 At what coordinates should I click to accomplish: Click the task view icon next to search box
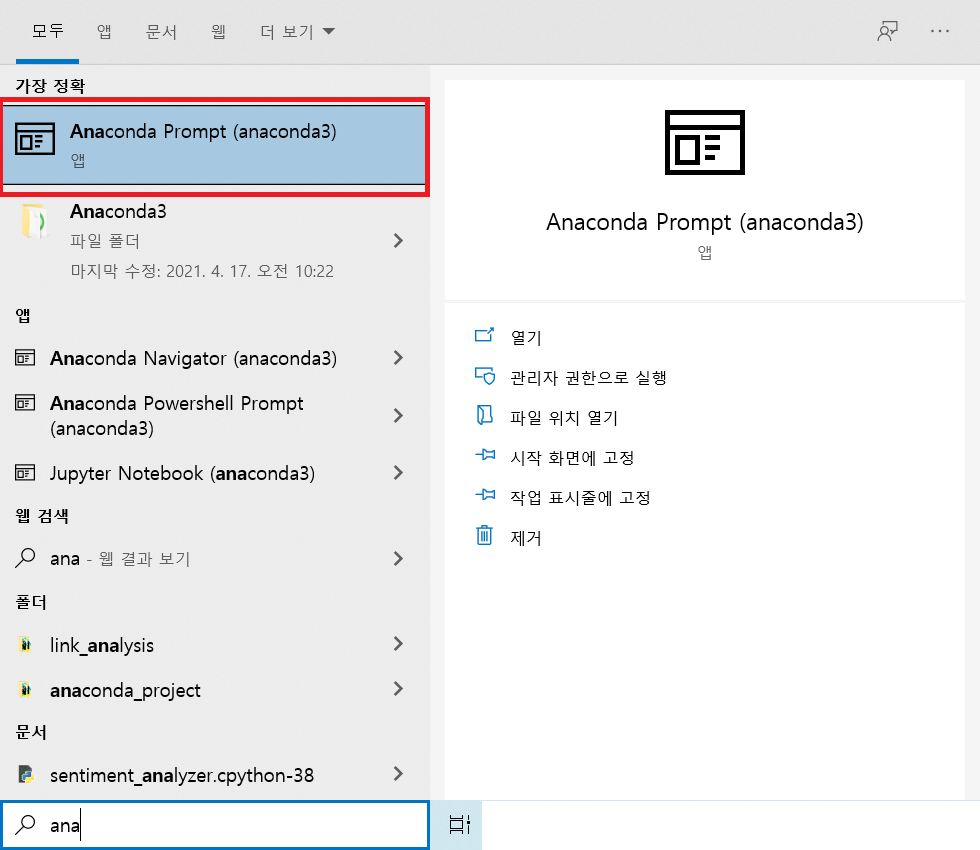459,825
